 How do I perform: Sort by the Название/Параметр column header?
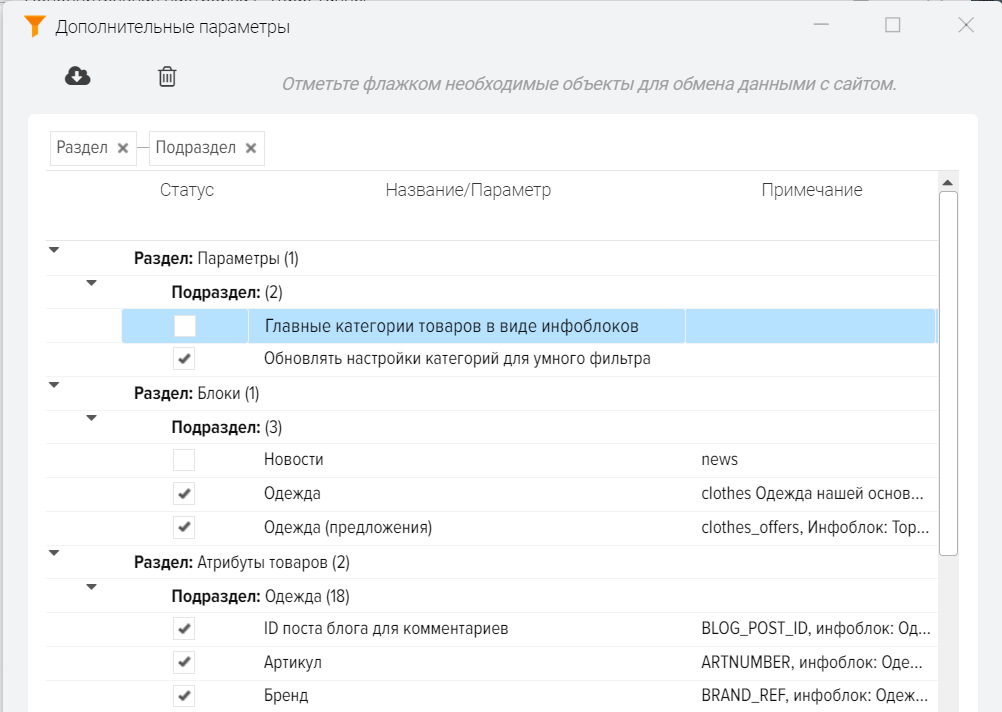coord(468,190)
